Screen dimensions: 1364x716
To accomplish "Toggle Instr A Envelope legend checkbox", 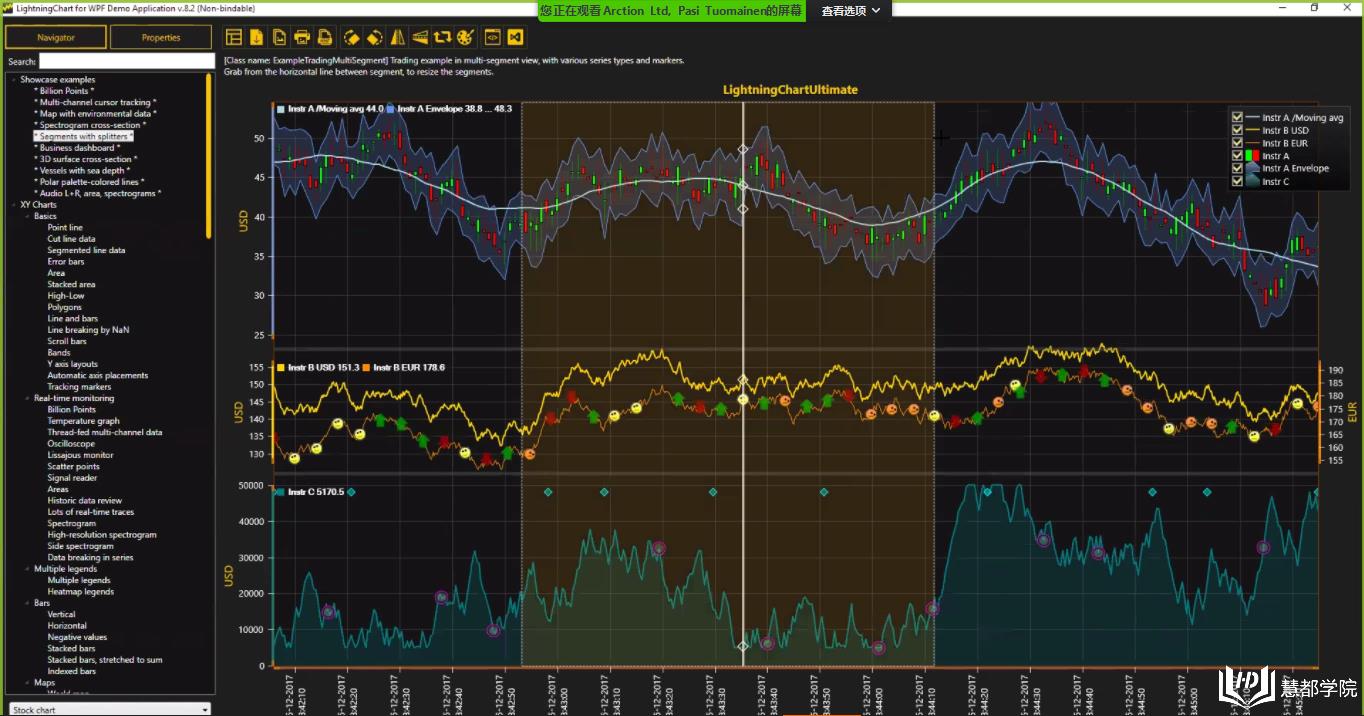I will pyautogui.click(x=1238, y=168).
